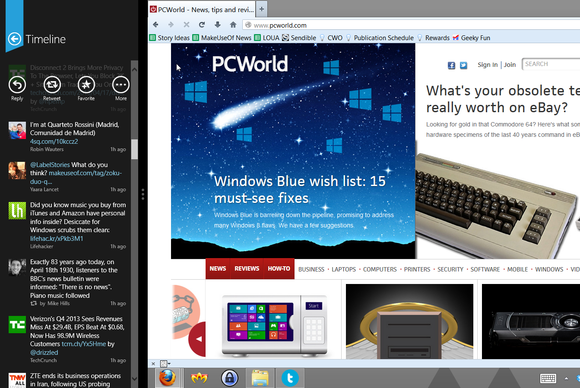Open the Sendible bookmark
Screen dimensions: 580x388
coord(299,38)
